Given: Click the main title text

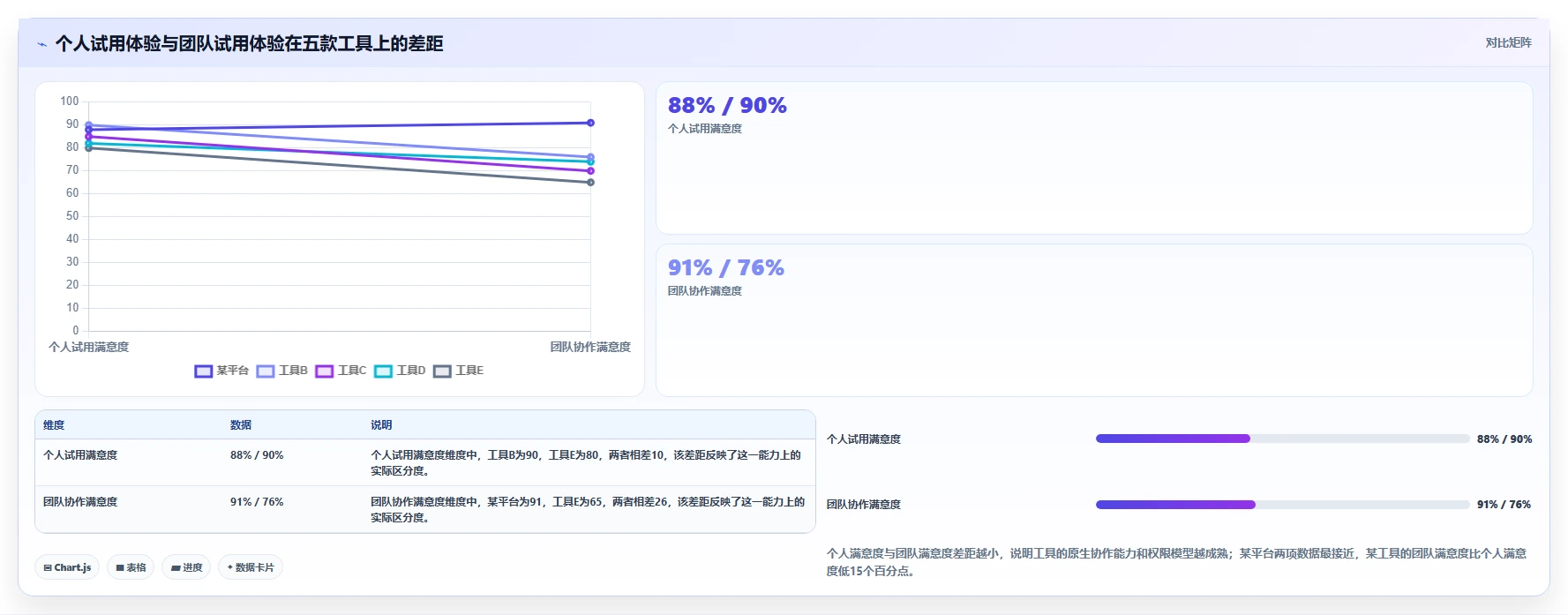Looking at the screenshot, I should pos(250,43).
